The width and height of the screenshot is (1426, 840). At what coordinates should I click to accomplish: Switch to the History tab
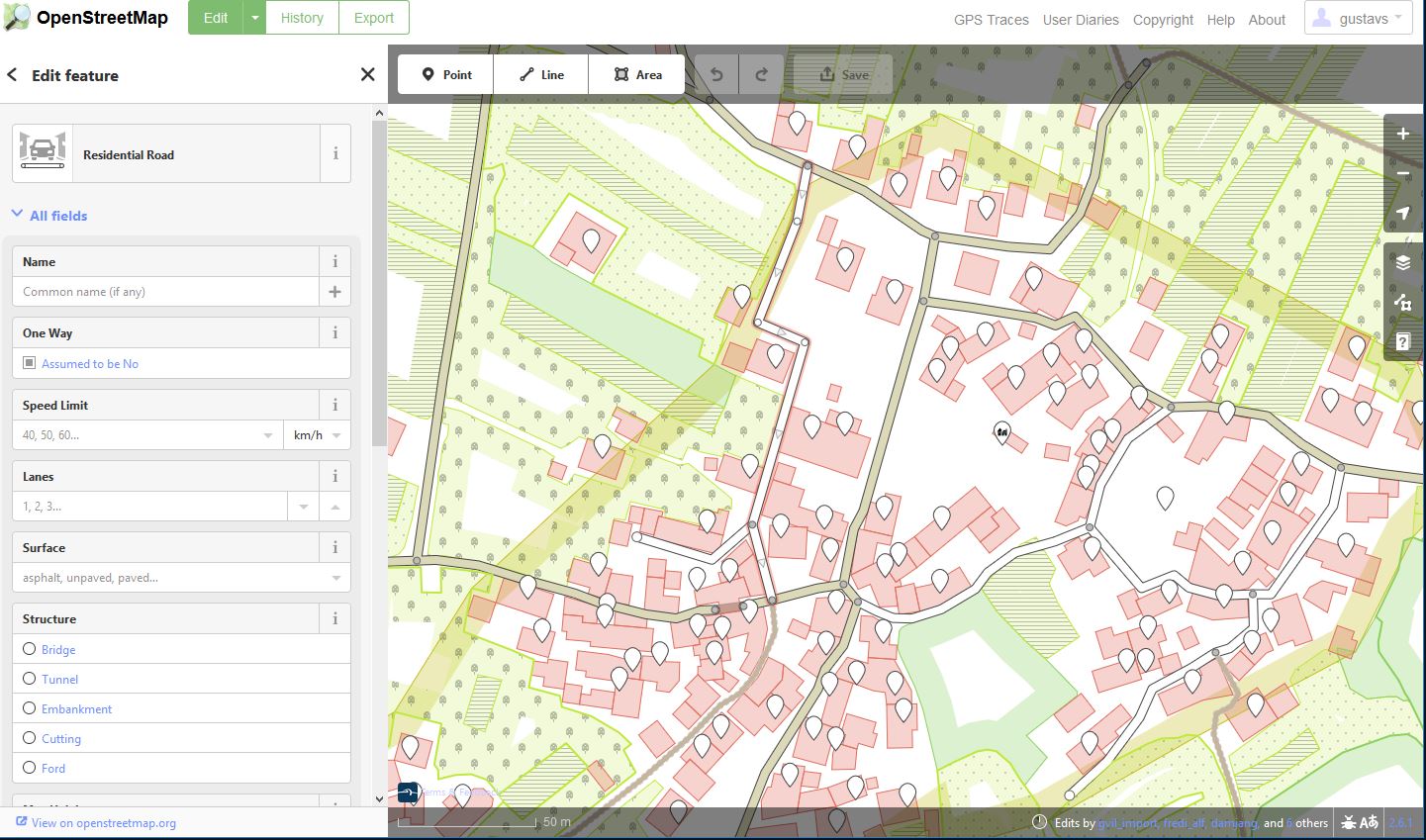[302, 18]
